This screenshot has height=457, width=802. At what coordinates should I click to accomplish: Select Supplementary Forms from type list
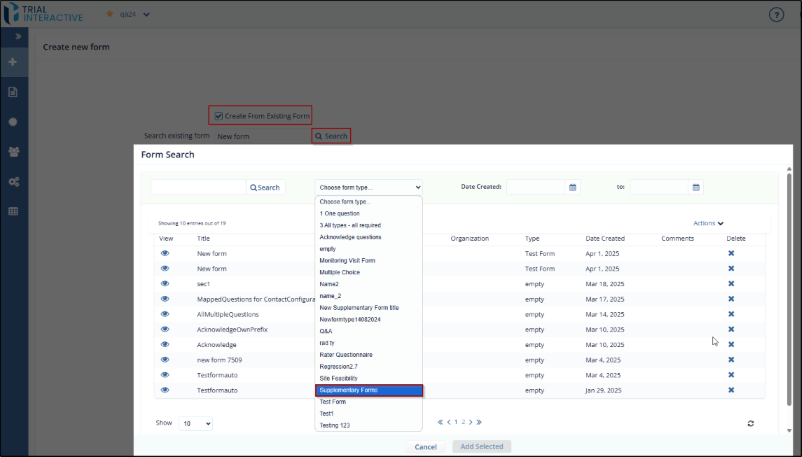[369, 390]
